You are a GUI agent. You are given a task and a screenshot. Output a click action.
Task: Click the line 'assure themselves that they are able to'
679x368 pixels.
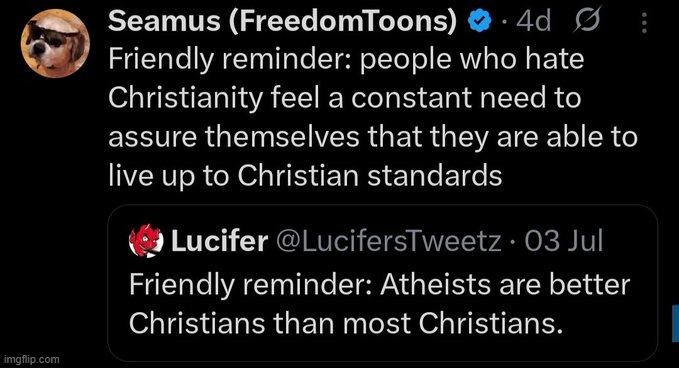373,137
